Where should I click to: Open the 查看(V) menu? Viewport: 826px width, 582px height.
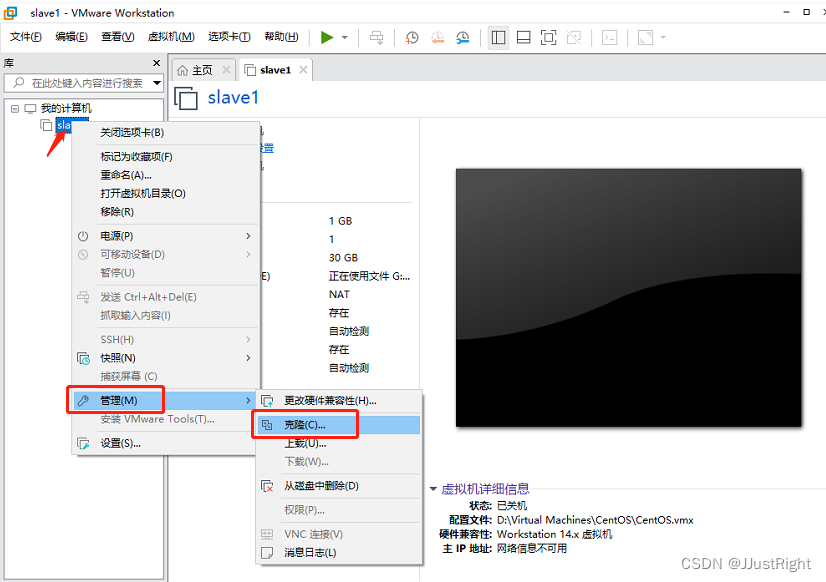[x=117, y=36]
